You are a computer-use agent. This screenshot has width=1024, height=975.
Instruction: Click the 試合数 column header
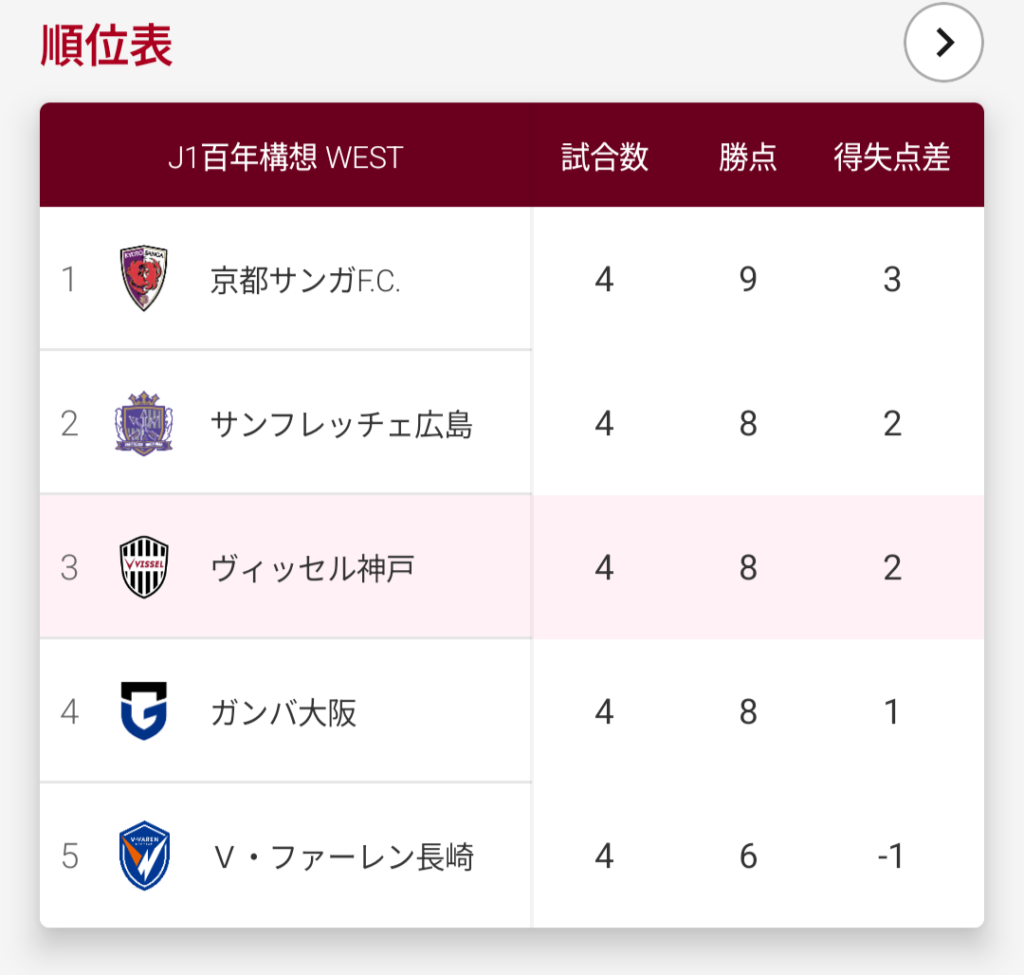[604, 157]
